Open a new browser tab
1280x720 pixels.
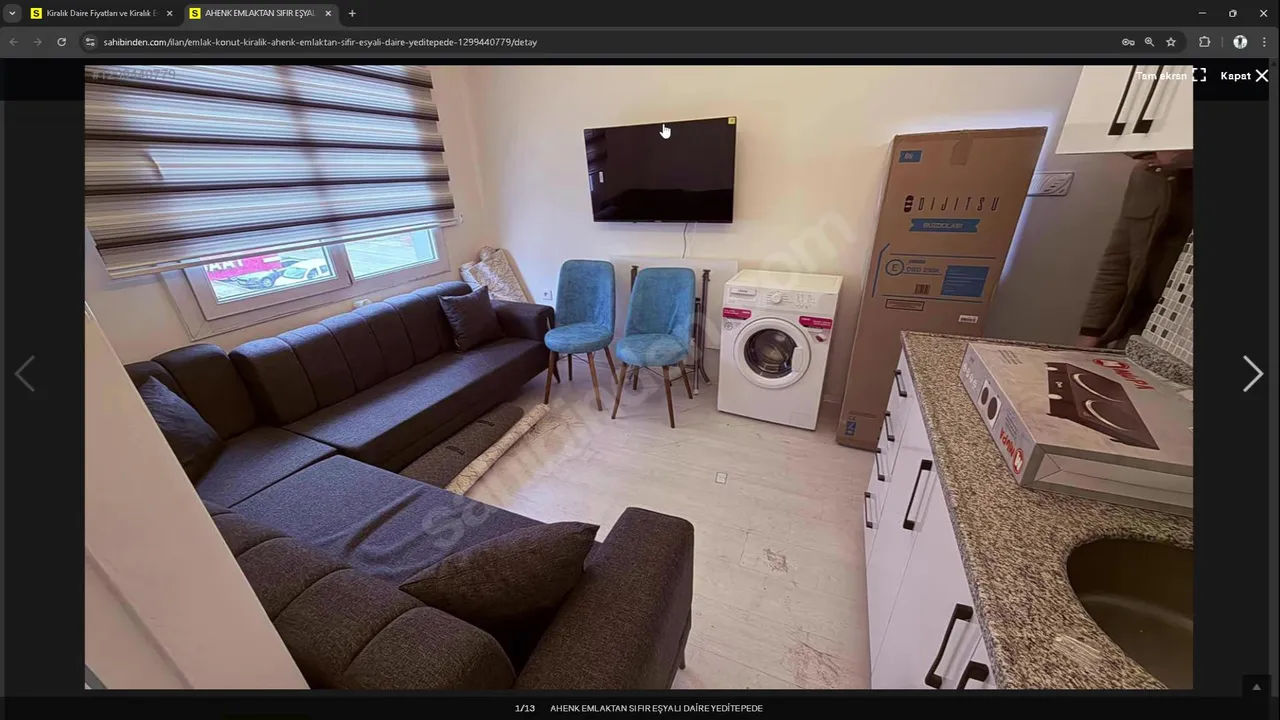coord(352,13)
